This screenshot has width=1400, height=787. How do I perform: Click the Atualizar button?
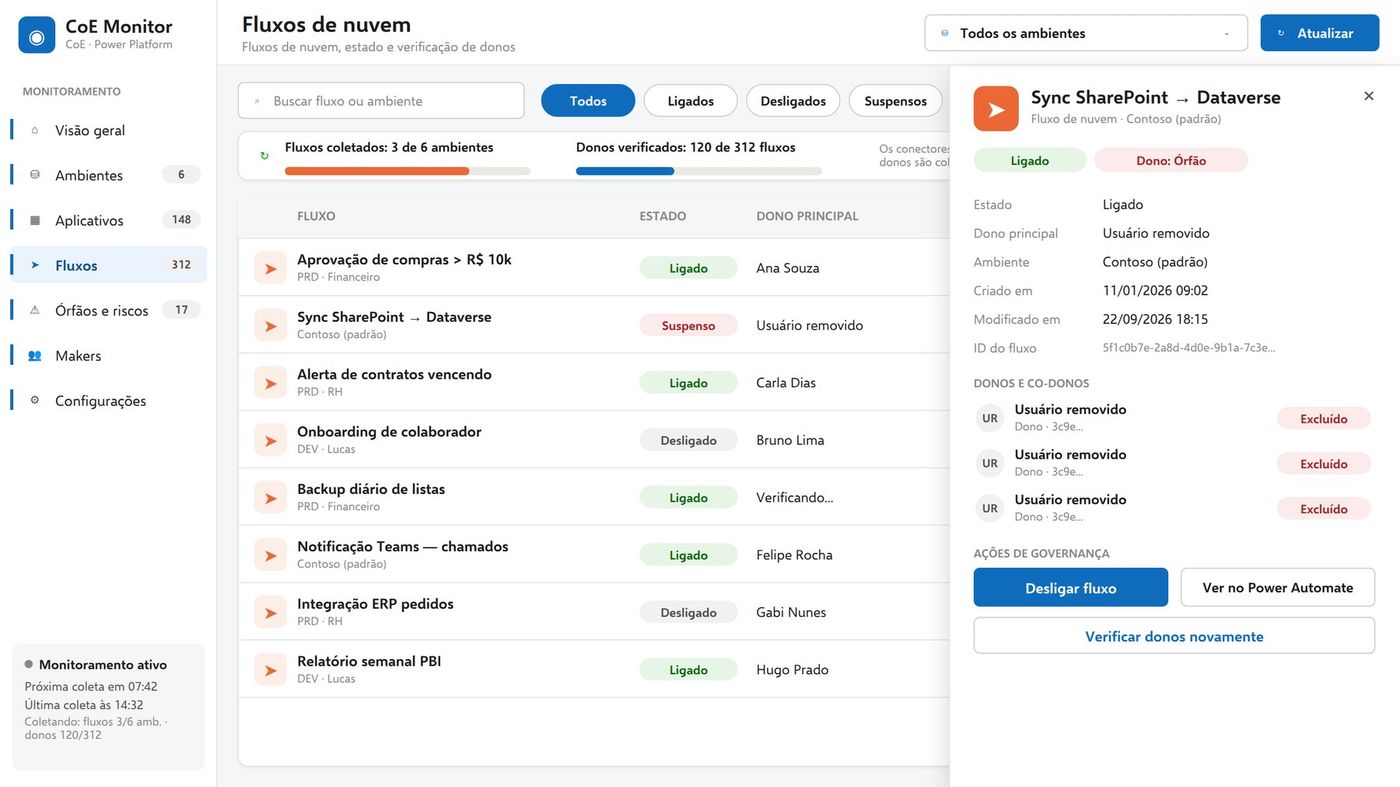[1320, 33]
